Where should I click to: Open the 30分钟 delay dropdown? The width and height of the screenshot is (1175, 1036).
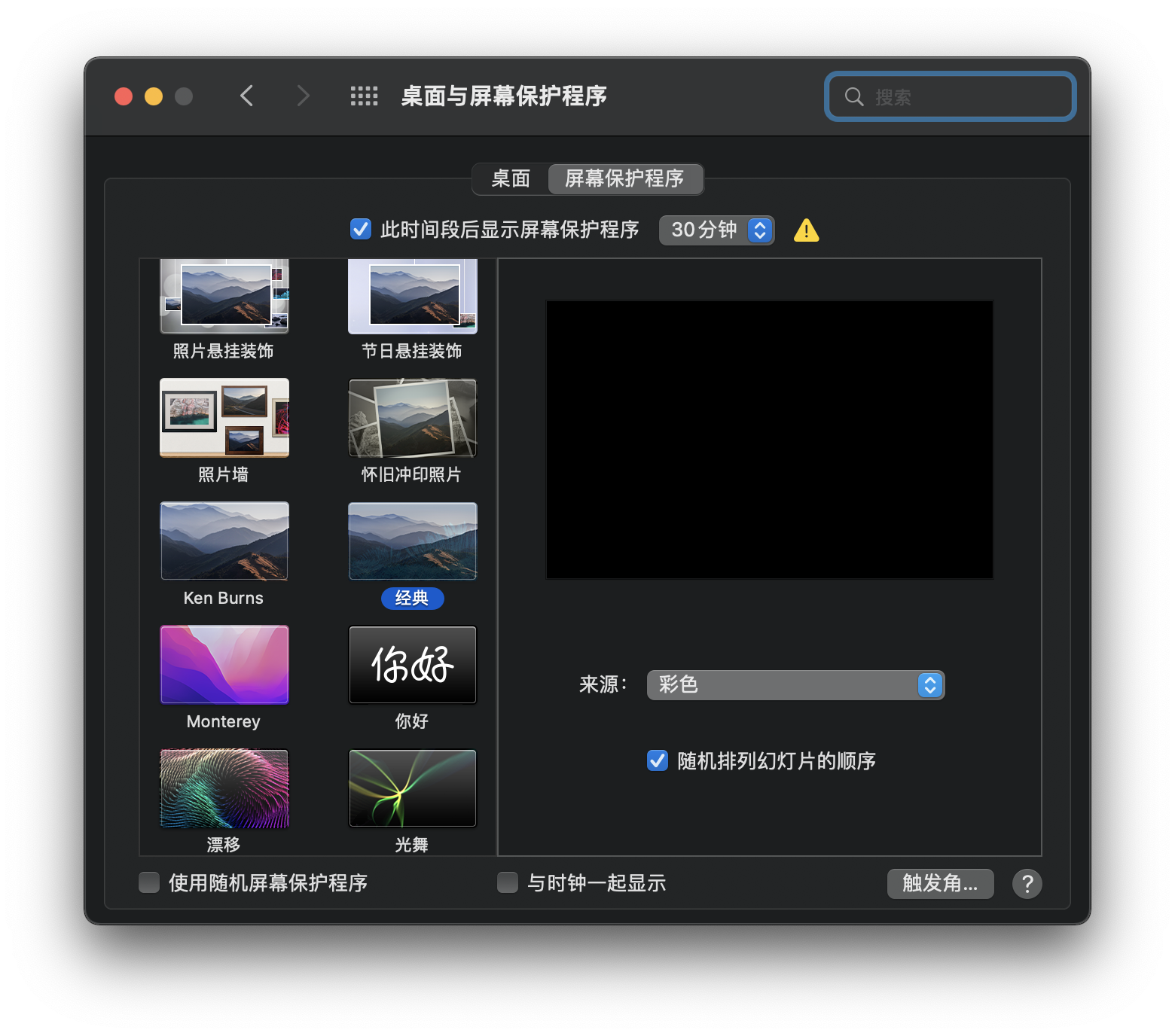716,230
